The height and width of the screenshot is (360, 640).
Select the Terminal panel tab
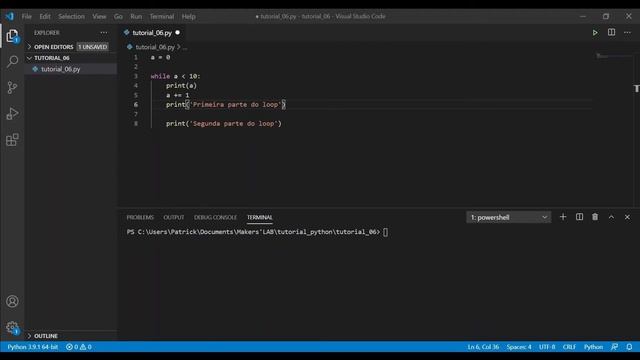260,217
